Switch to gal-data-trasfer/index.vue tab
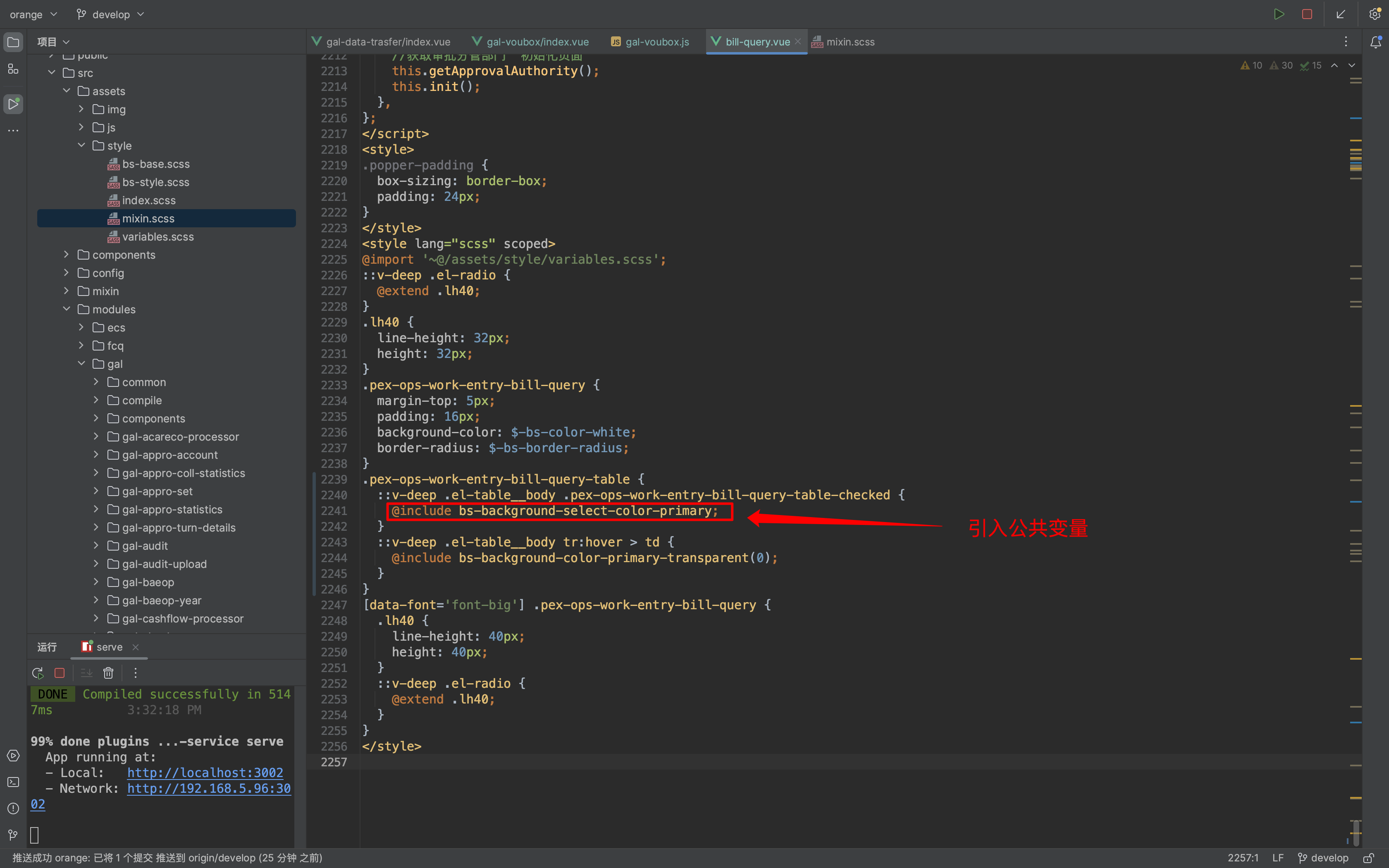Image resolution: width=1389 pixels, height=868 pixels. click(381, 42)
